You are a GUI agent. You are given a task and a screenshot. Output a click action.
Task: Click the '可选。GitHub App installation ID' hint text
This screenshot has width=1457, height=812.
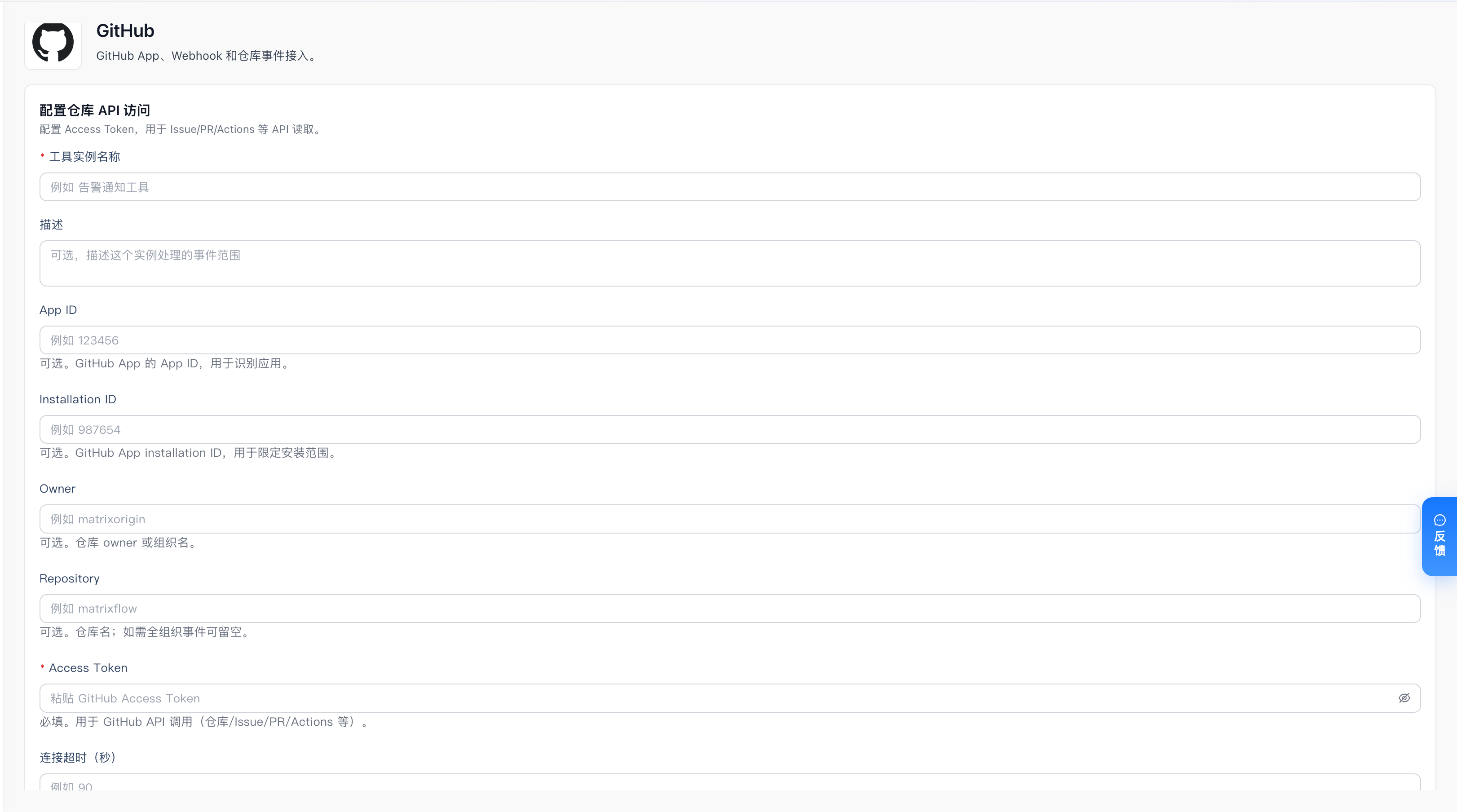(x=190, y=453)
